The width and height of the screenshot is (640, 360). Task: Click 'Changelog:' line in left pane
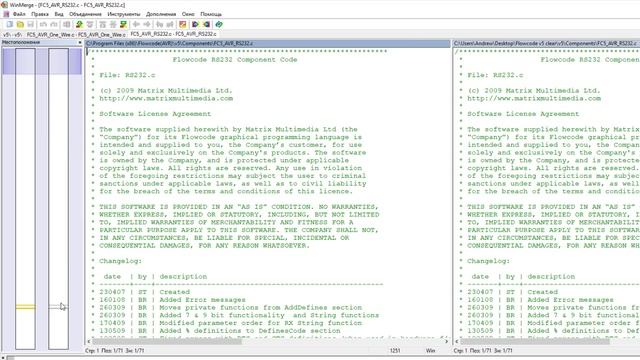tap(120, 261)
